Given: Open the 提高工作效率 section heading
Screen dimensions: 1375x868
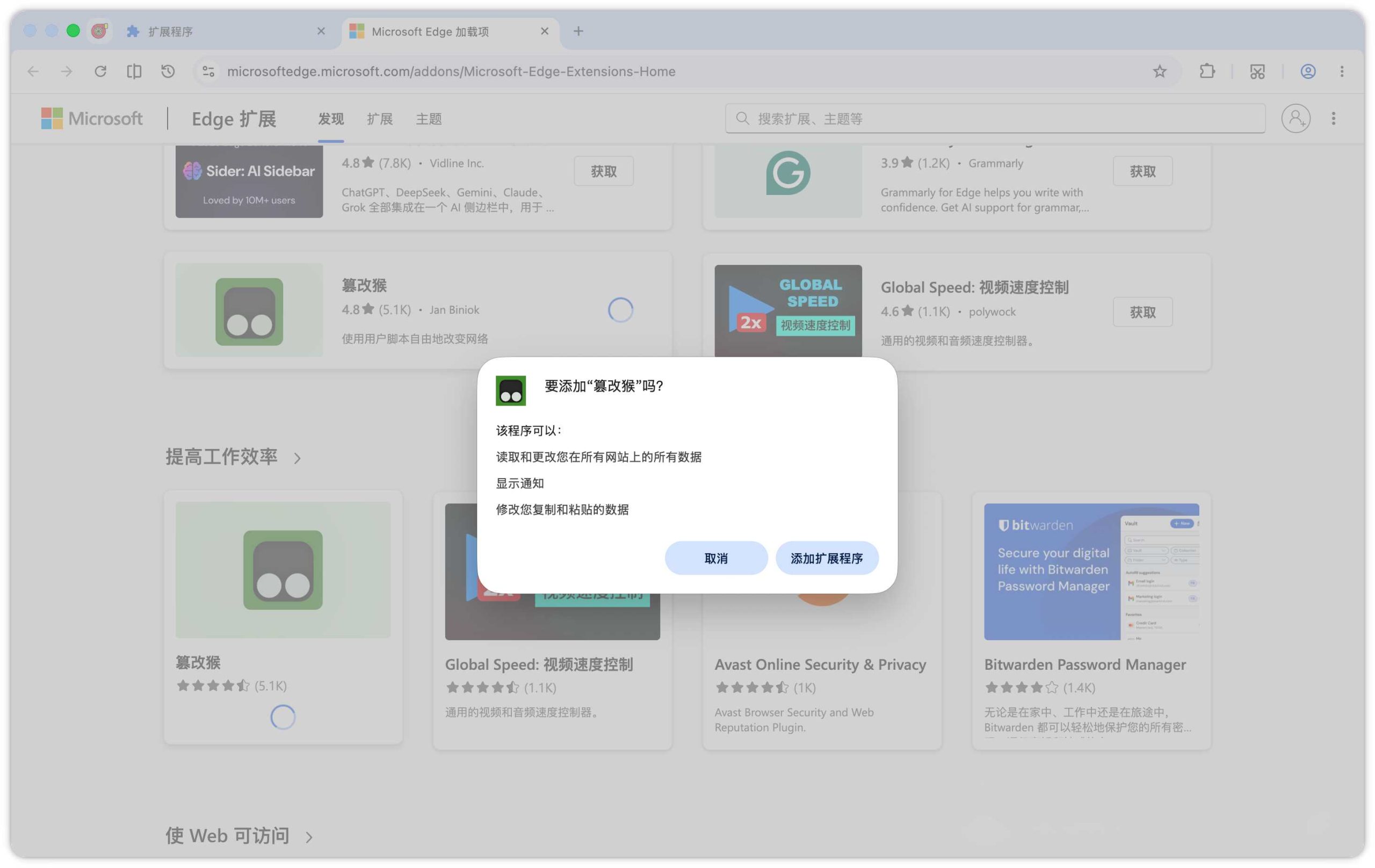Looking at the screenshot, I should pos(221,457).
